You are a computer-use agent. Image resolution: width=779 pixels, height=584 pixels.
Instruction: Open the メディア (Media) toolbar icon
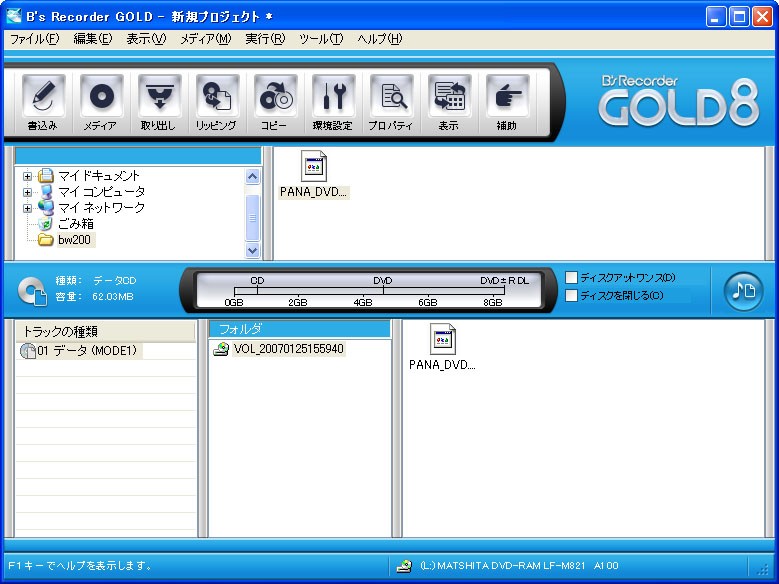(101, 99)
